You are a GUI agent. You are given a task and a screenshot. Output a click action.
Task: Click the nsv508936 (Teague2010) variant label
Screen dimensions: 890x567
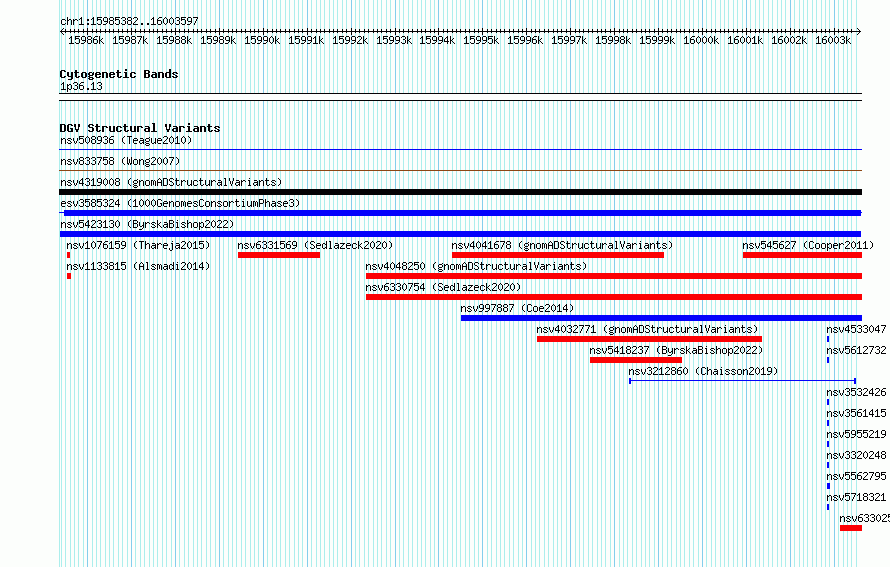point(126,140)
